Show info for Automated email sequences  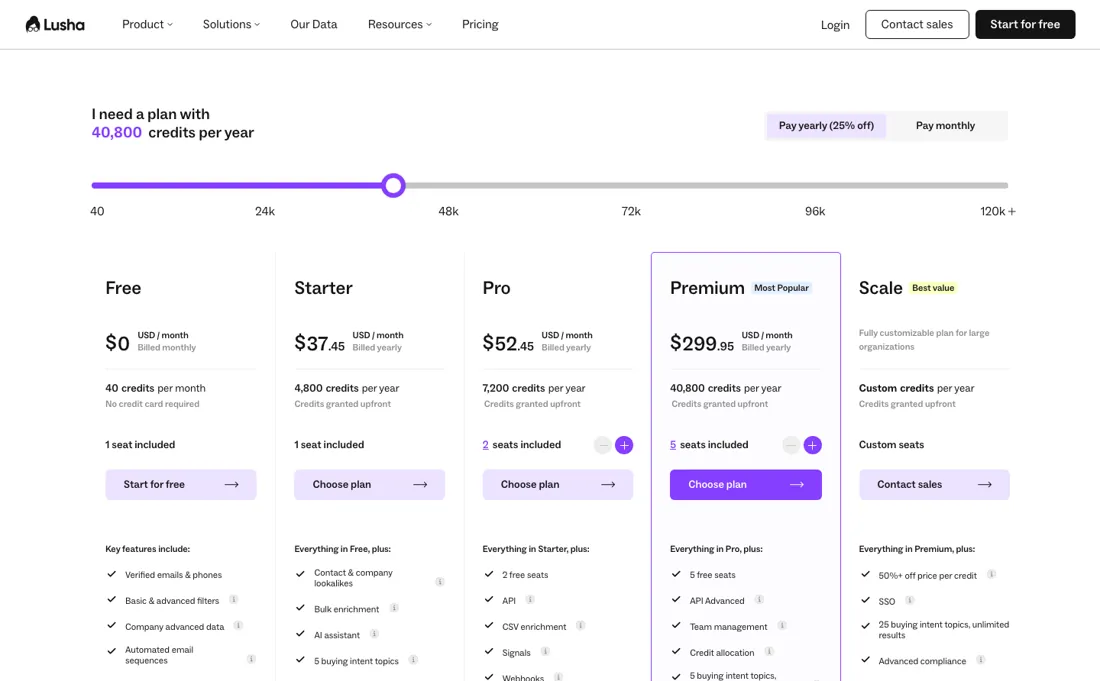[x=251, y=659]
